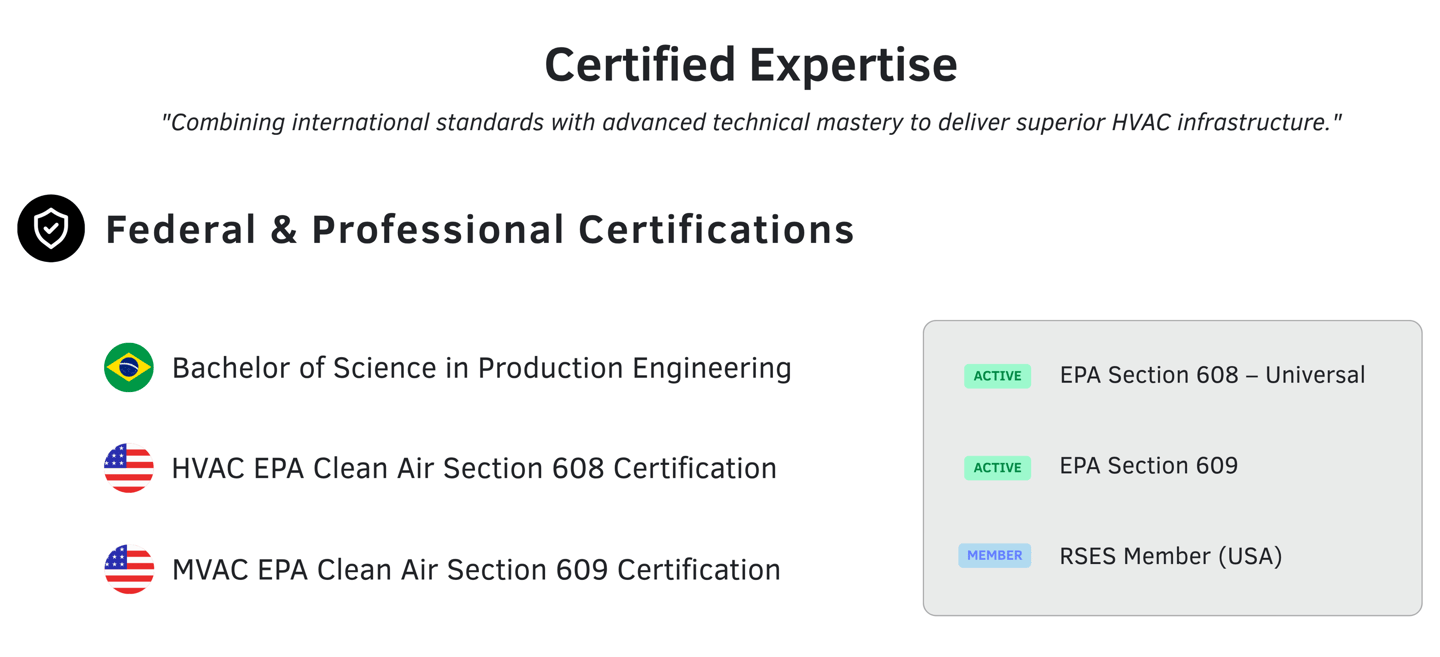1440x657 pixels.
Task: Click the blue MEMBER badge
Action: (994, 556)
